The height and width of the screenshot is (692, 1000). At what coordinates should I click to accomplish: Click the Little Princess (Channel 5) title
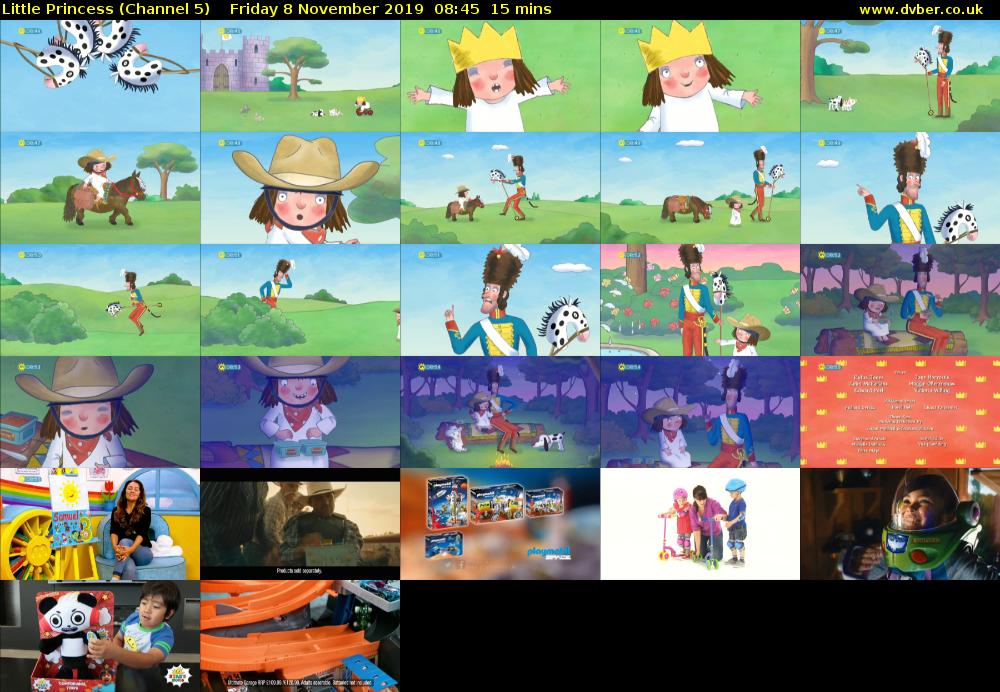coord(106,9)
